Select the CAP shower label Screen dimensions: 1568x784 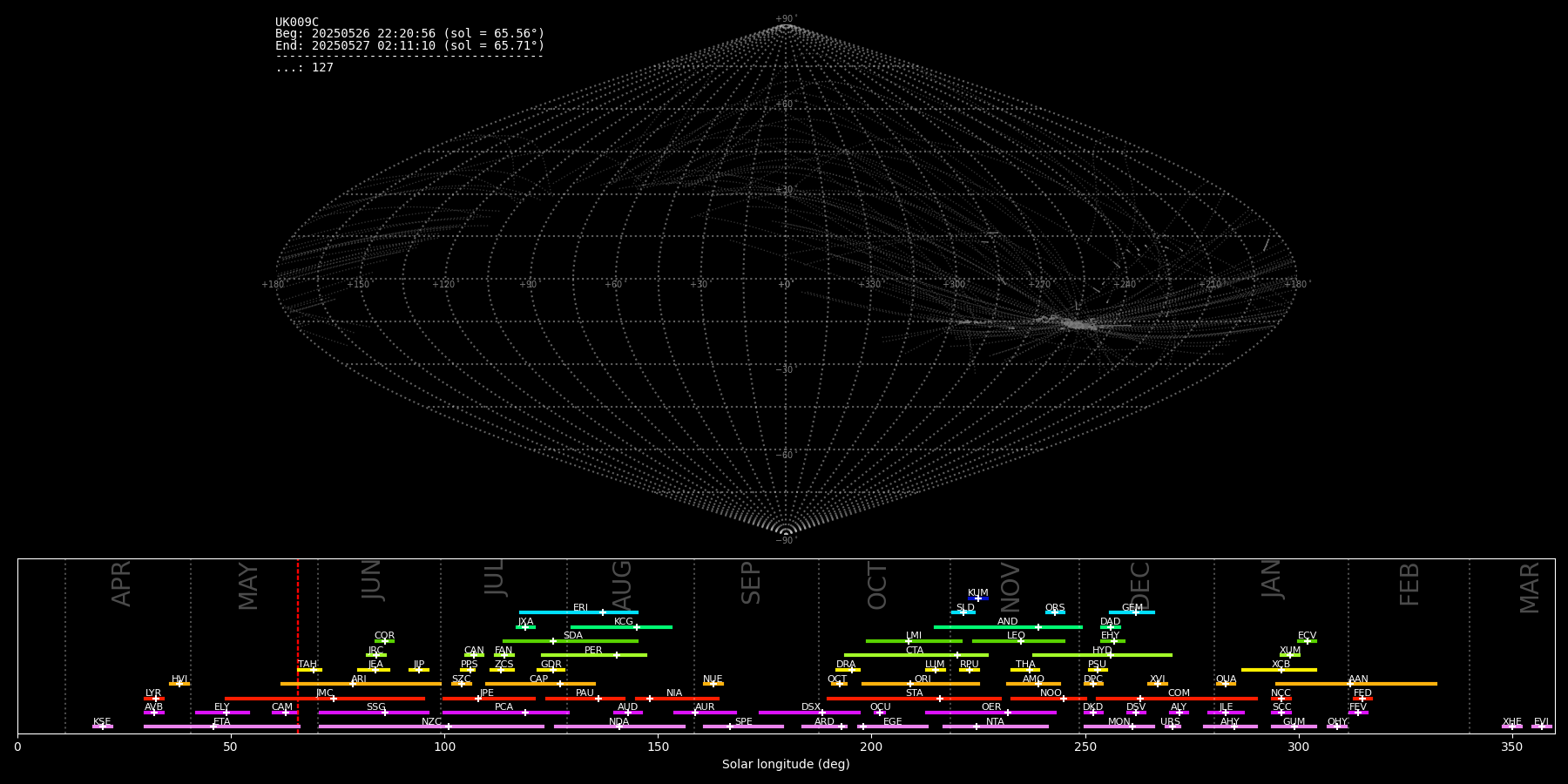[539, 679]
